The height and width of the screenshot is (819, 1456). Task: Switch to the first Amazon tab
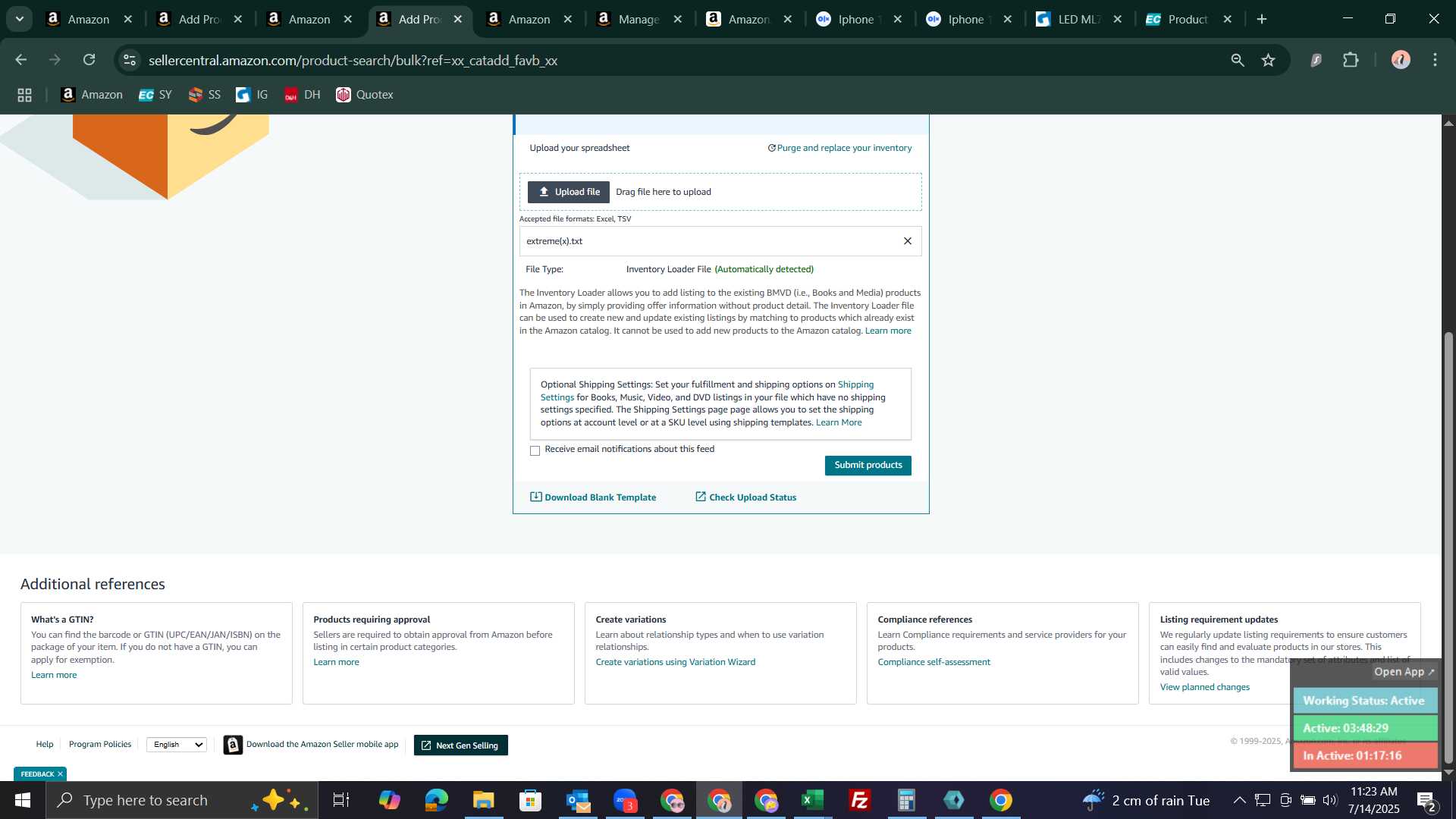tap(87, 19)
